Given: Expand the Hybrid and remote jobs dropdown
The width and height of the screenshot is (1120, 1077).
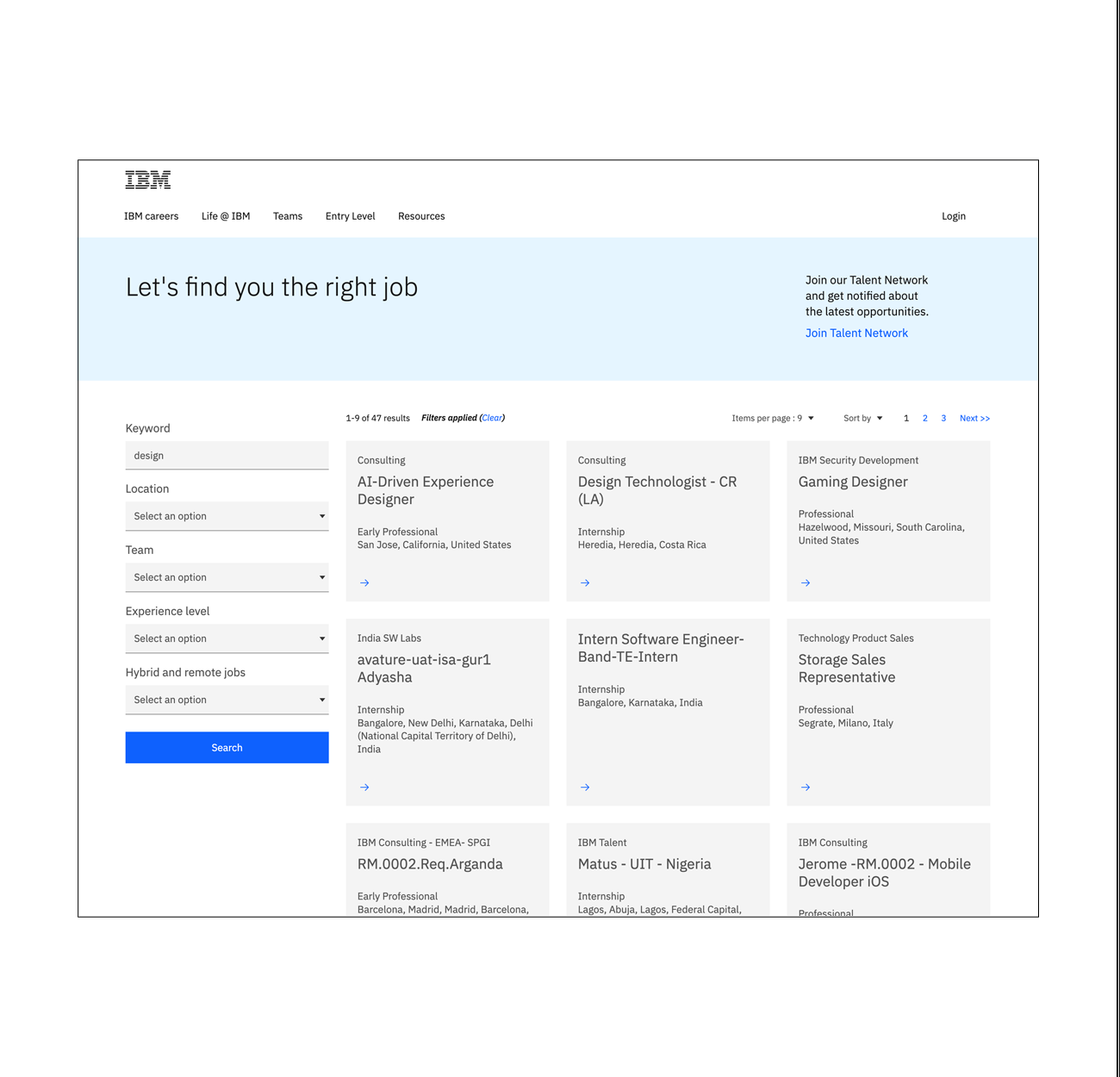Looking at the screenshot, I should click(227, 699).
